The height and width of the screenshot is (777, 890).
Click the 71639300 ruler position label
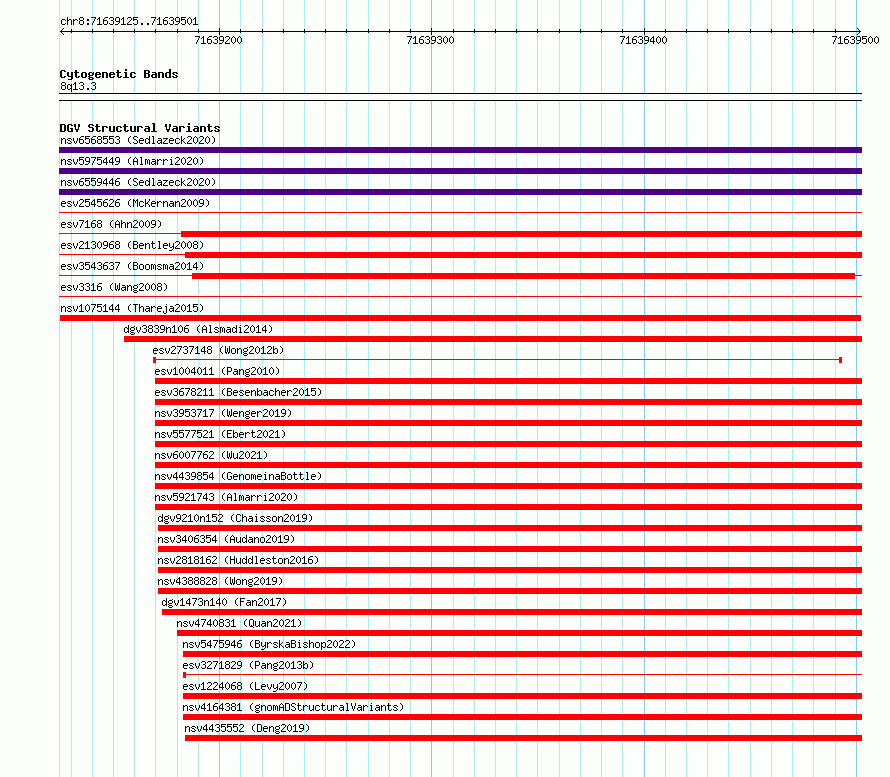coord(430,40)
